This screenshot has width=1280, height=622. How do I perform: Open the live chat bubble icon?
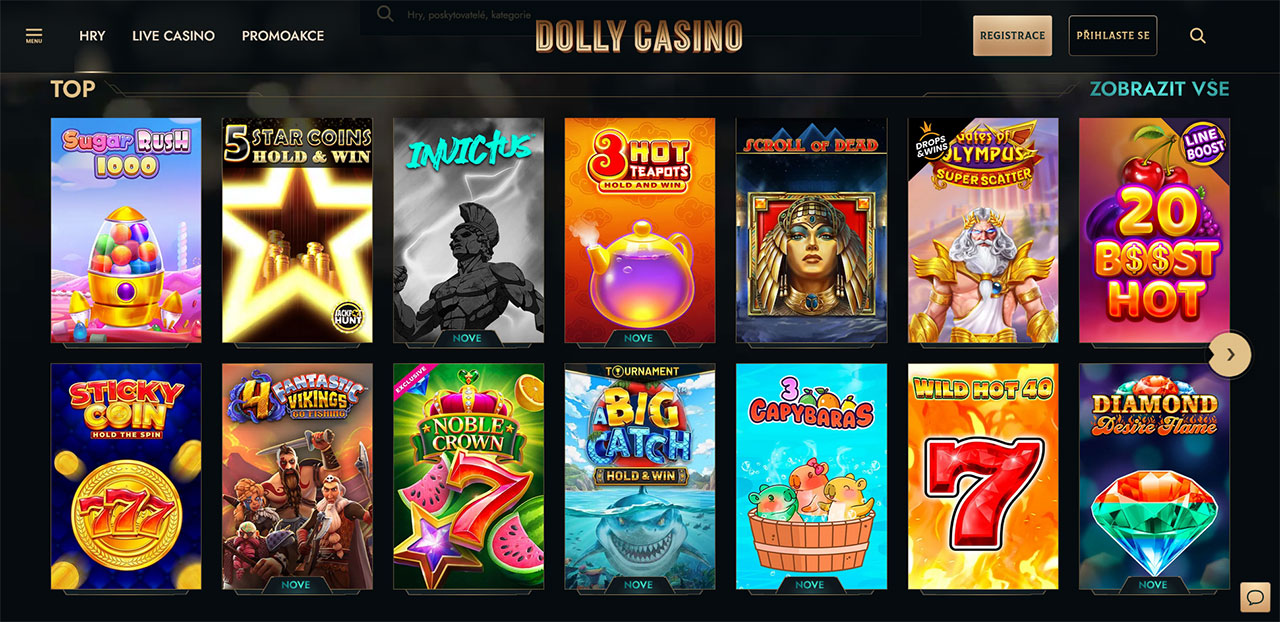pos(1254,597)
